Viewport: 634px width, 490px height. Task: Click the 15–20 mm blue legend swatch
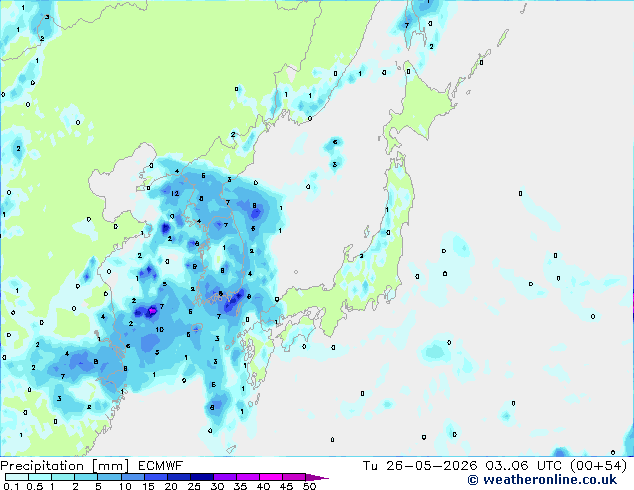(155, 477)
